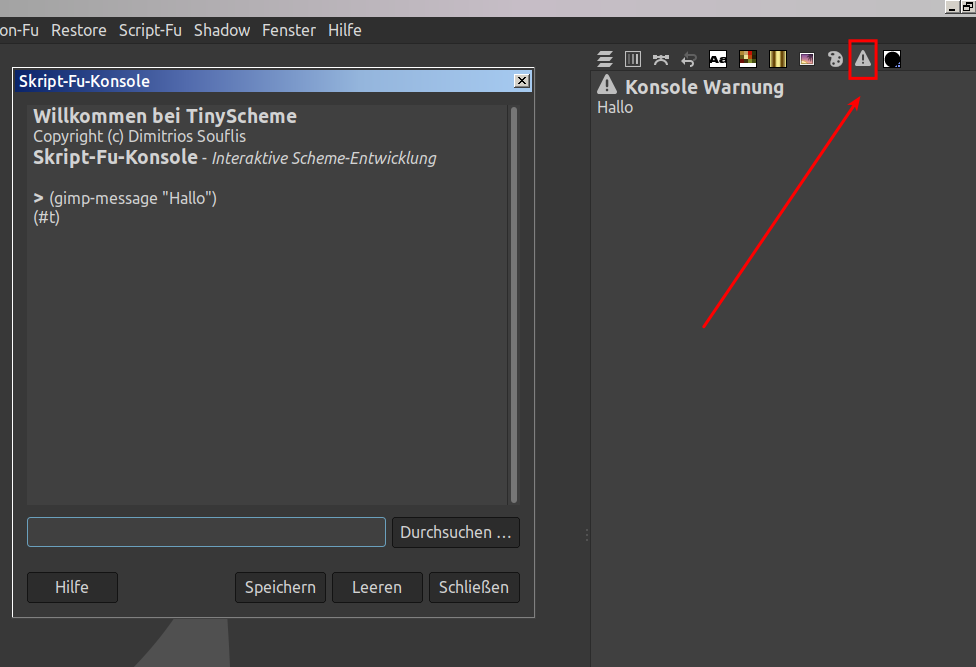Open the Undo History dock tab

tap(688, 59)
